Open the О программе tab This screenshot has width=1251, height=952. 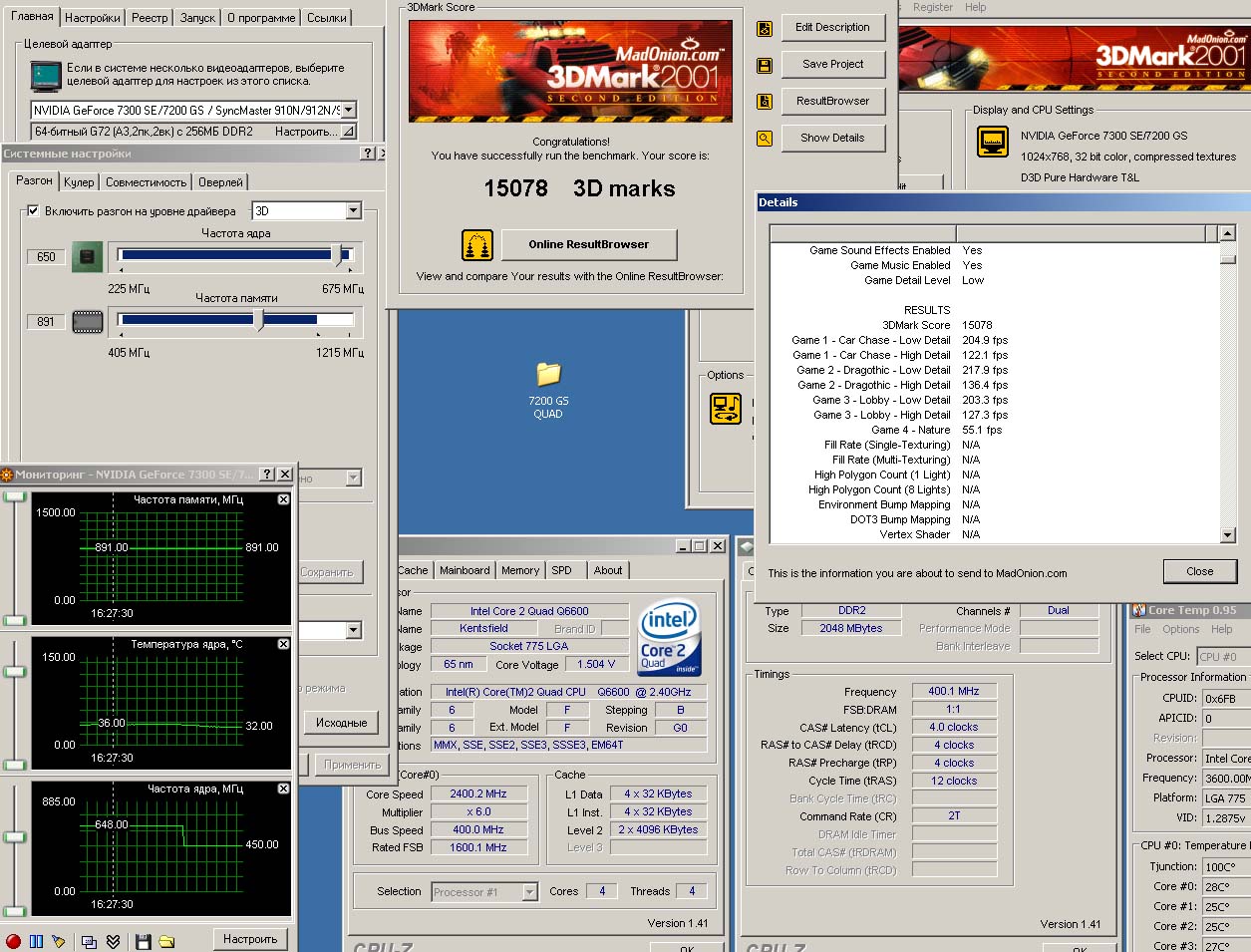pyautogui.click(x=261, y=18)
